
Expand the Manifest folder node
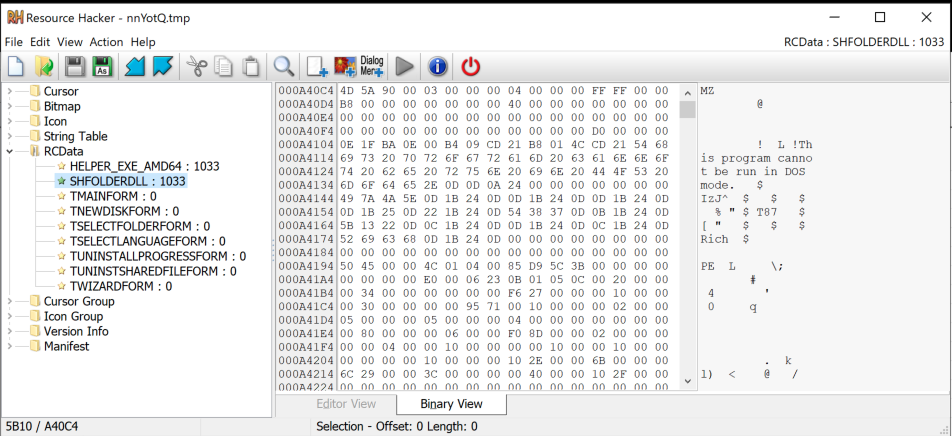pos(9,347)
